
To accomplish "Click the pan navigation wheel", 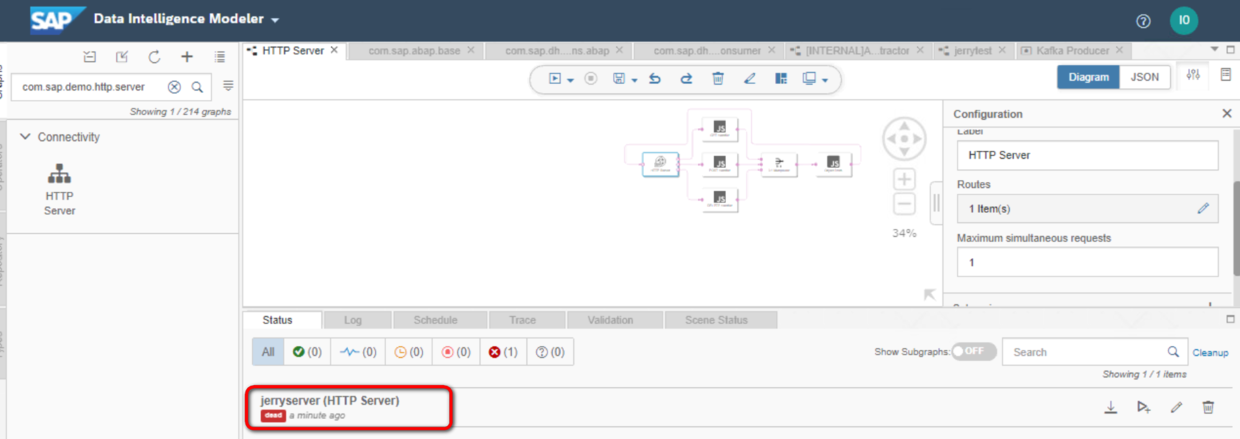I will point(904,139).
